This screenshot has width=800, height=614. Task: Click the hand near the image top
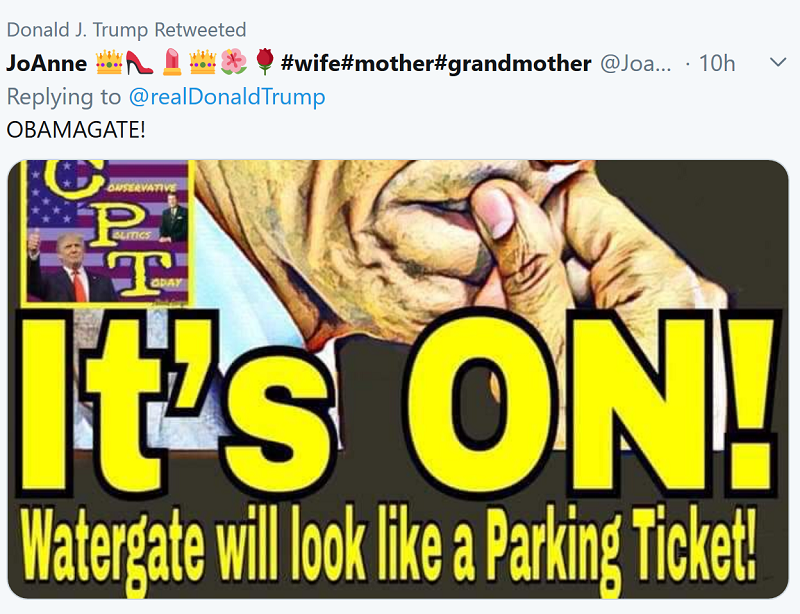(x=500, y=230)
